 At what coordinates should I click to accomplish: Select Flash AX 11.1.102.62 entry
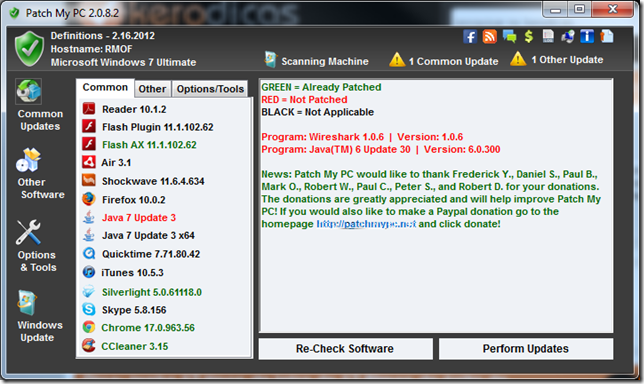pyautogui.click(x=149, y=145)
